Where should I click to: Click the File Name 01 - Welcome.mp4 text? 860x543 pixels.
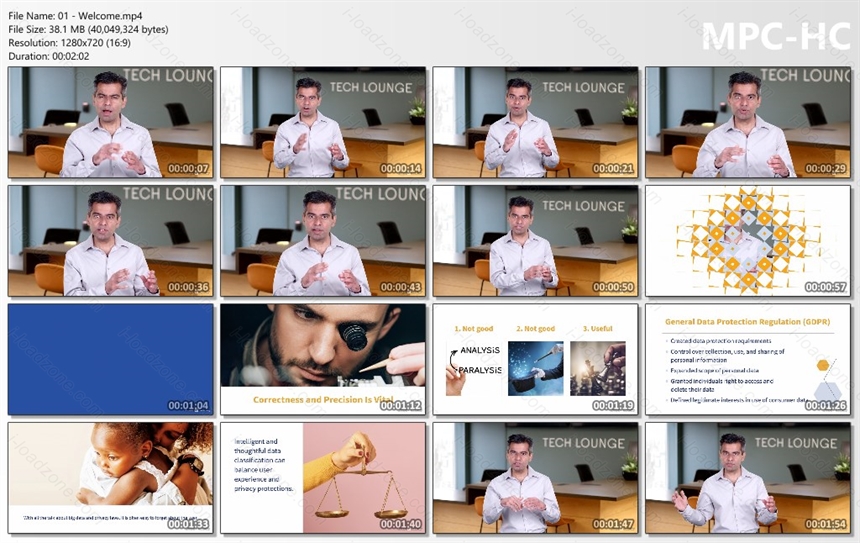75,16
